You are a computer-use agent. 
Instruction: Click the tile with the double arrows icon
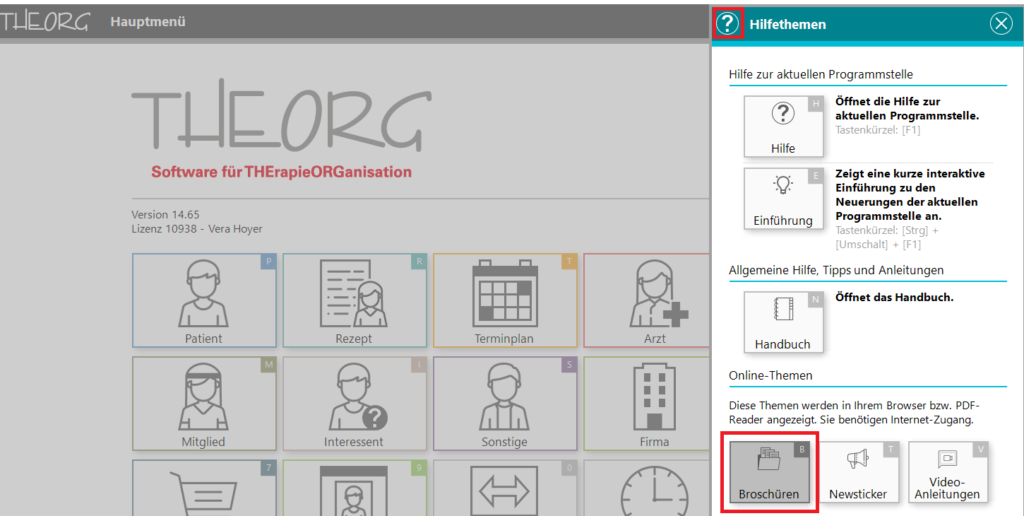coord(505,488)
